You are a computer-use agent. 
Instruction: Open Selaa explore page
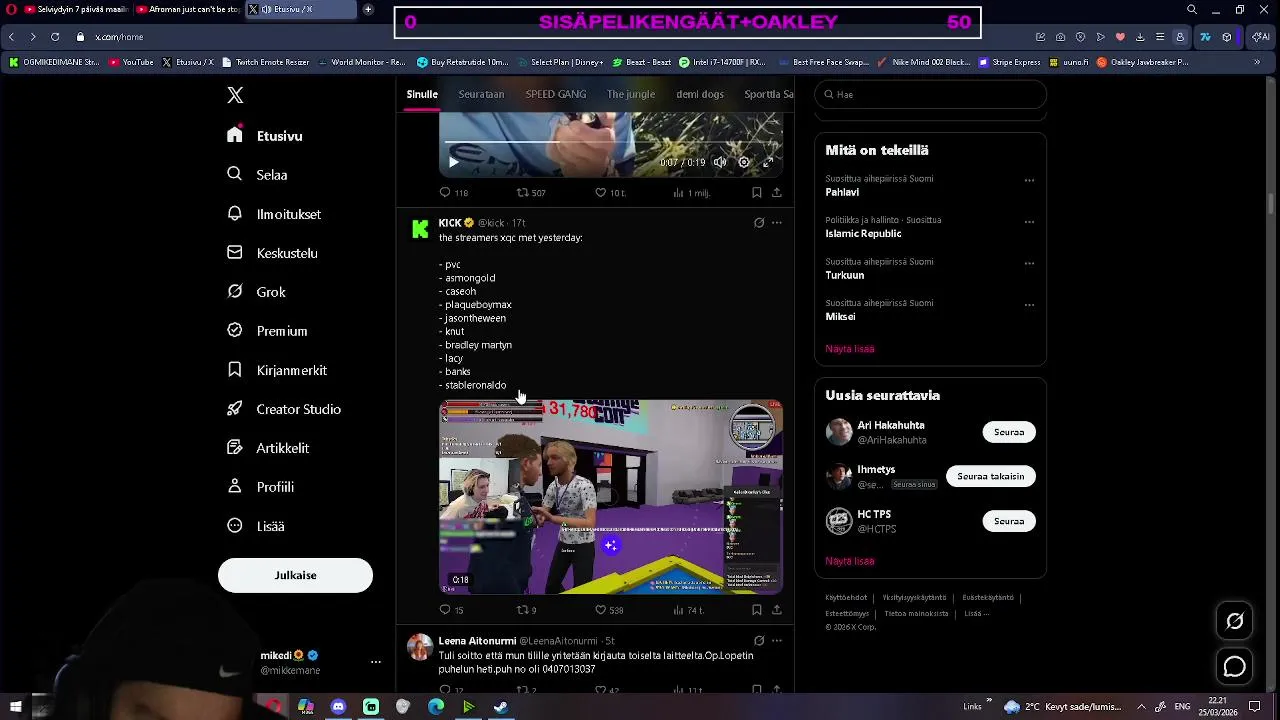[x=258, y=175]
